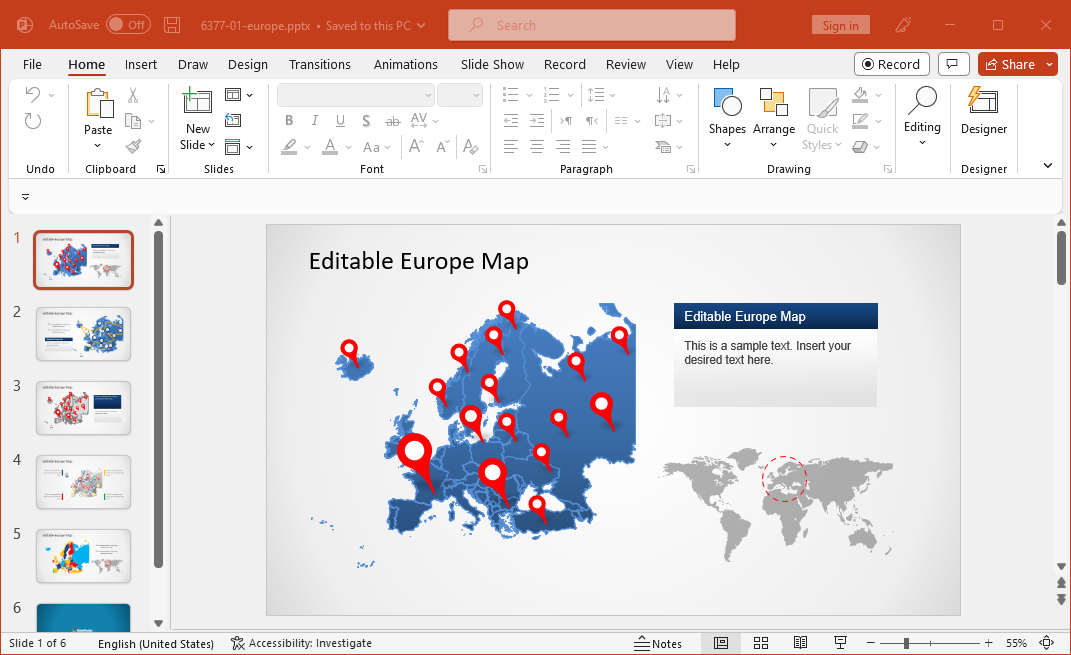Open the font name dropdown
1071x655 pixels.
coord(428,95)
